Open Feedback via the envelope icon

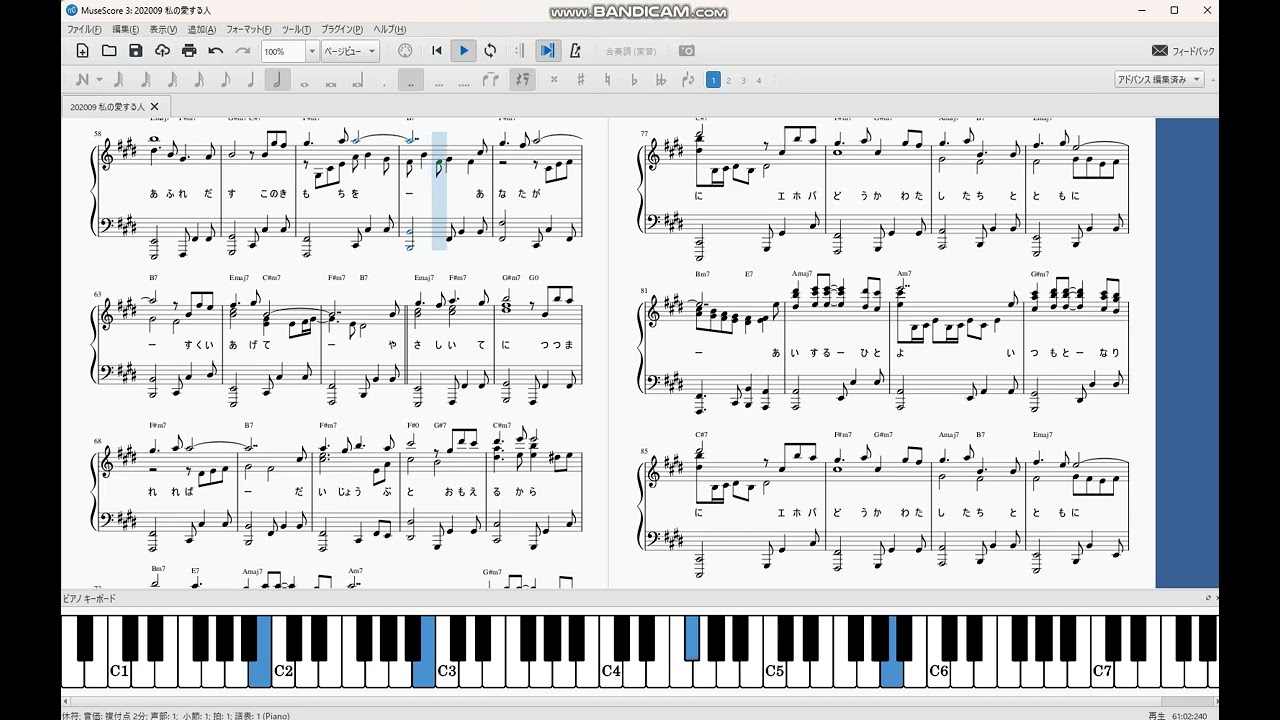(1160, 51)
